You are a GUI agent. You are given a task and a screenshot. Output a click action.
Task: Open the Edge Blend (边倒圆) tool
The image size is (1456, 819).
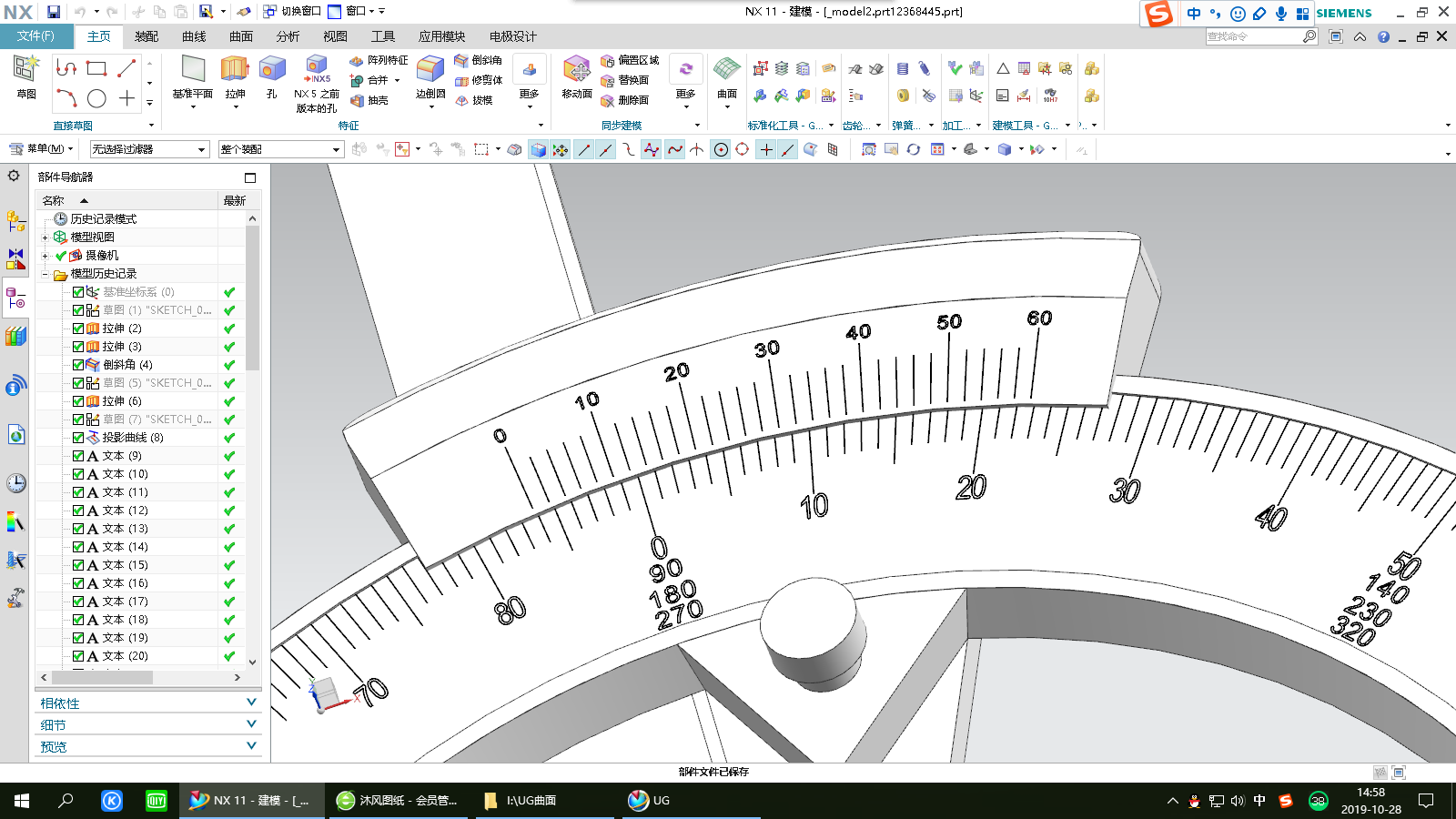(x=430, y=70)
